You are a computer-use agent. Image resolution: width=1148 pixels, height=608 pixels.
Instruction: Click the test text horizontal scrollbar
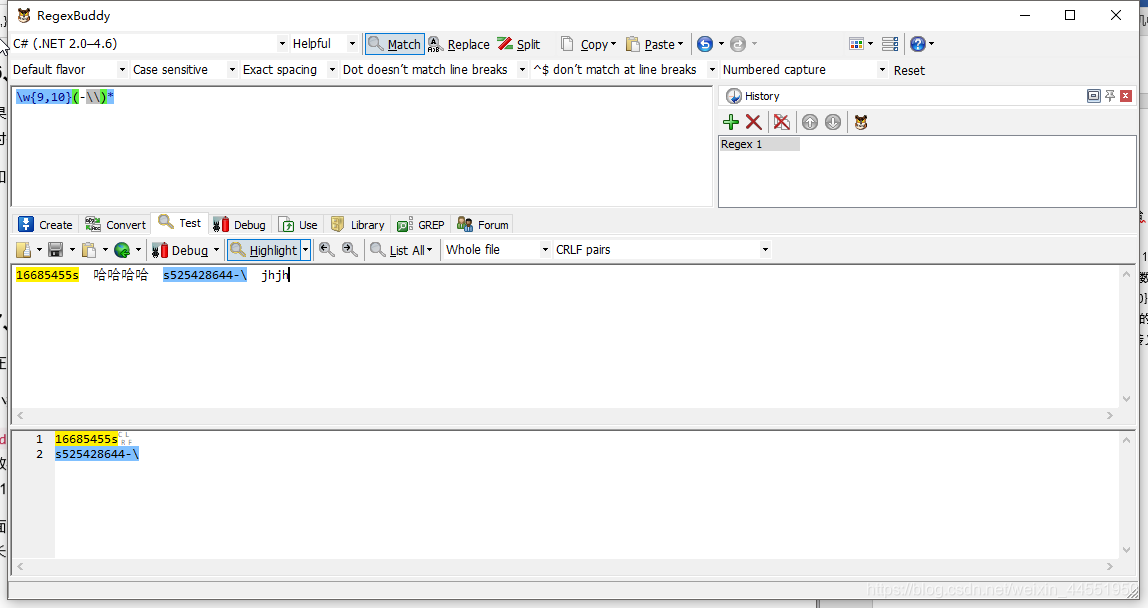(x=564, y=415)
